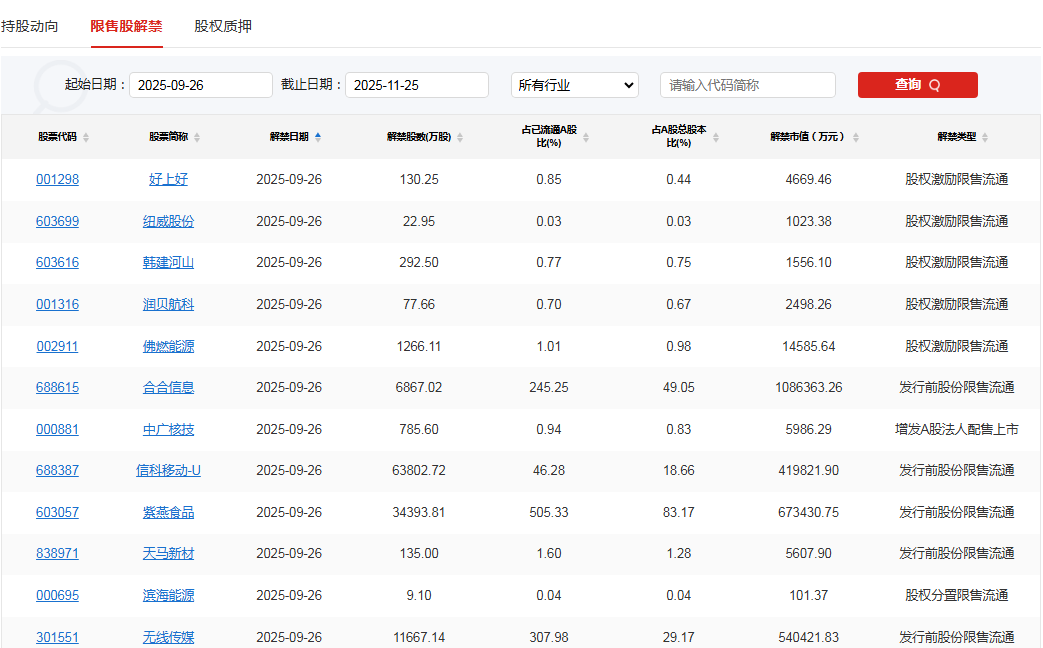The width and height of the screenshot is (1043, 648).
Task: Select the 83.17 share capital ratio cell
Action: (x=678, y=513)
